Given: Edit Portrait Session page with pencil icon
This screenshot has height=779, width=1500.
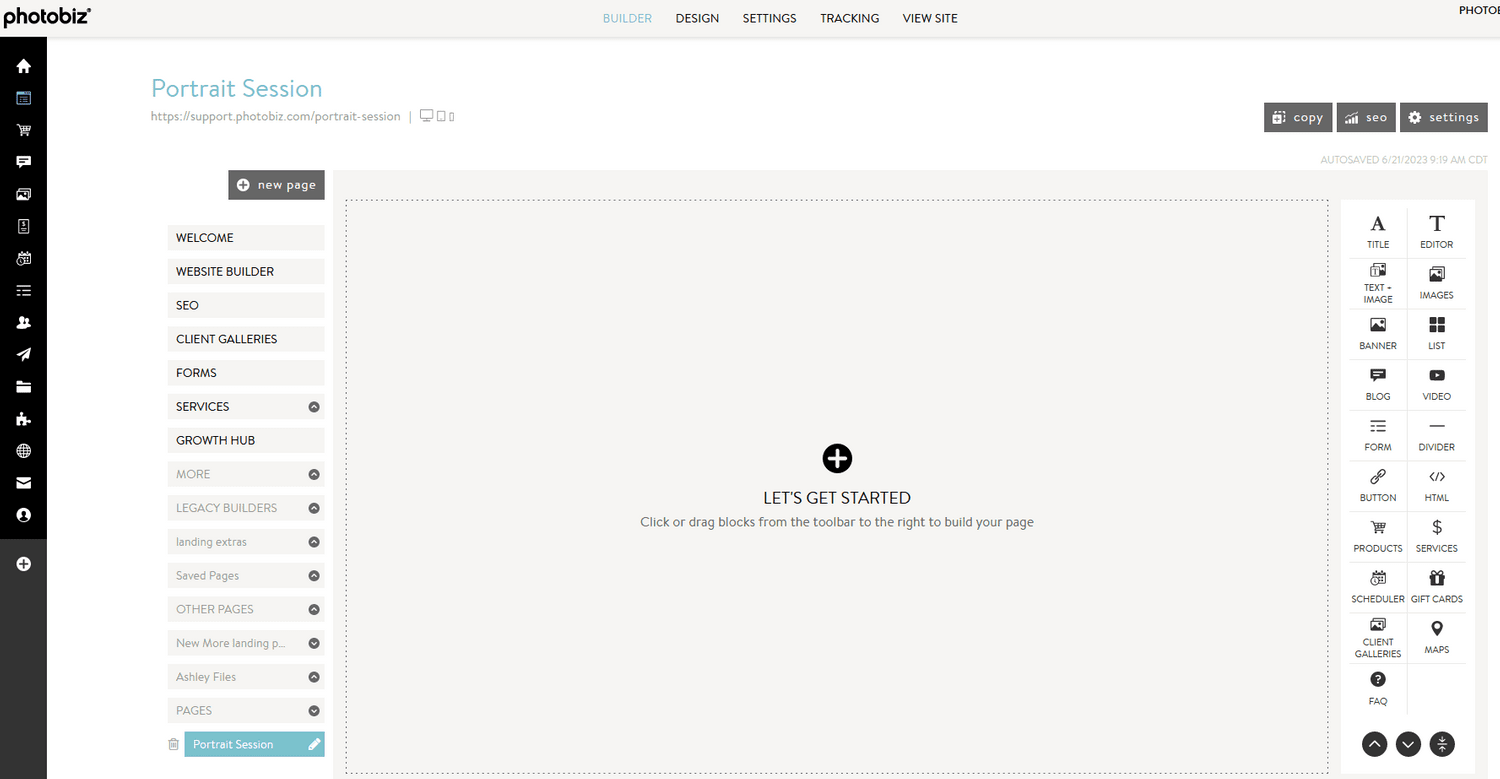Looking at the screenshot, I should 314,744.
